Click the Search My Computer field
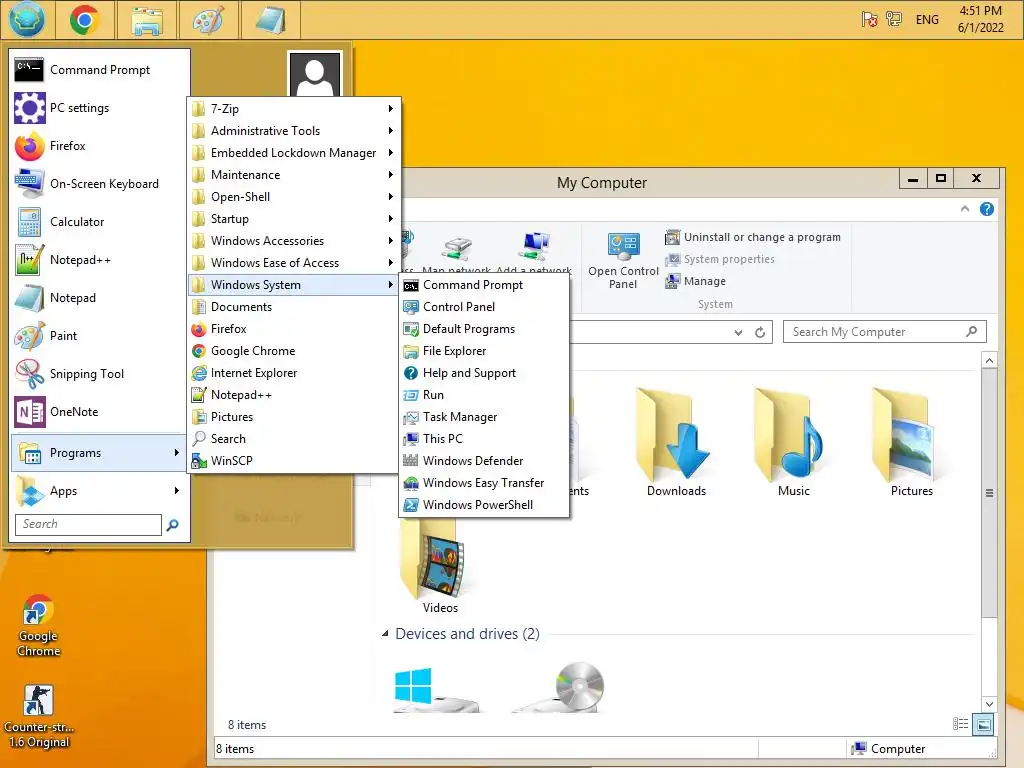1024x768 pixels. [884, 332]
